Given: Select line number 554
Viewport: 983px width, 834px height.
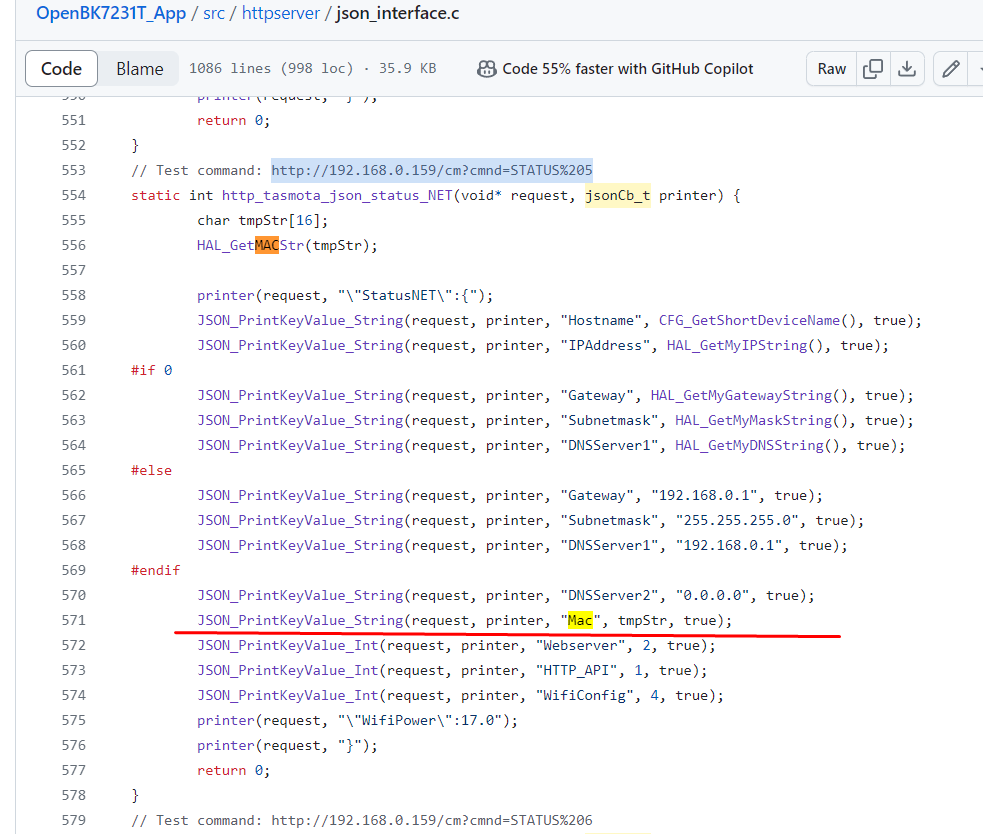Looking at the screenshot, I should pyautogui.click(x=73, y=196).
